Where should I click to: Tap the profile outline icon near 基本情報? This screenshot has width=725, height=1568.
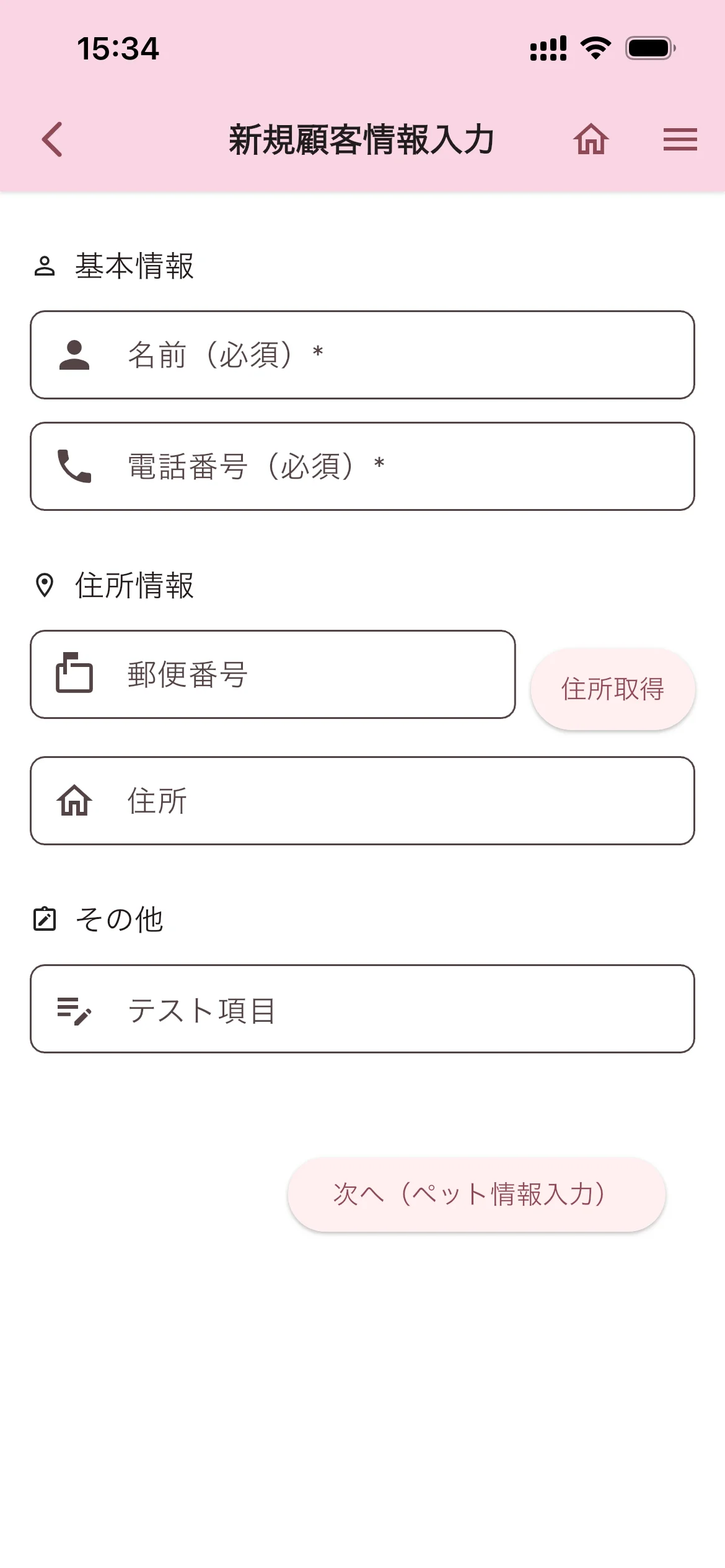point(45,266)
